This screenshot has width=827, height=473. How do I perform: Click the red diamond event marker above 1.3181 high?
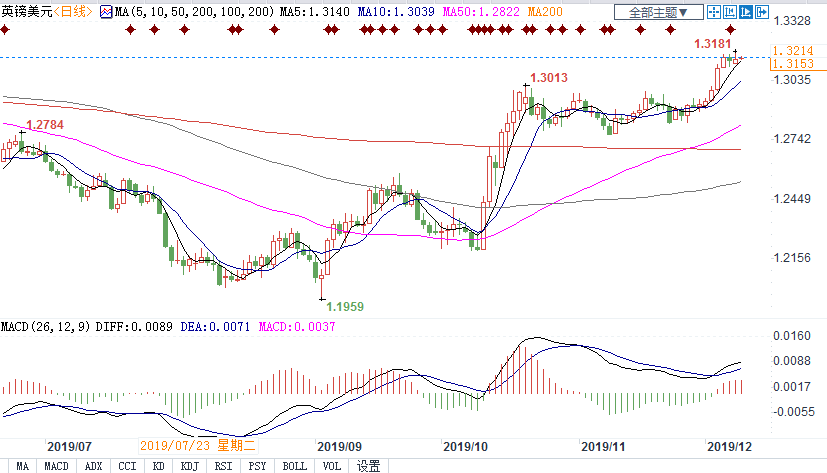(x=730, y=30)
